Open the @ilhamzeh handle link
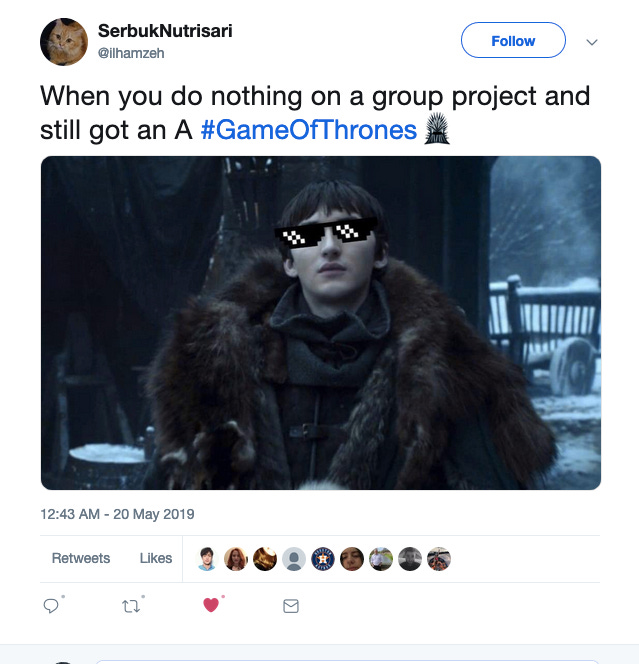Viewport: 639px width, 664px height. [131, 53]
